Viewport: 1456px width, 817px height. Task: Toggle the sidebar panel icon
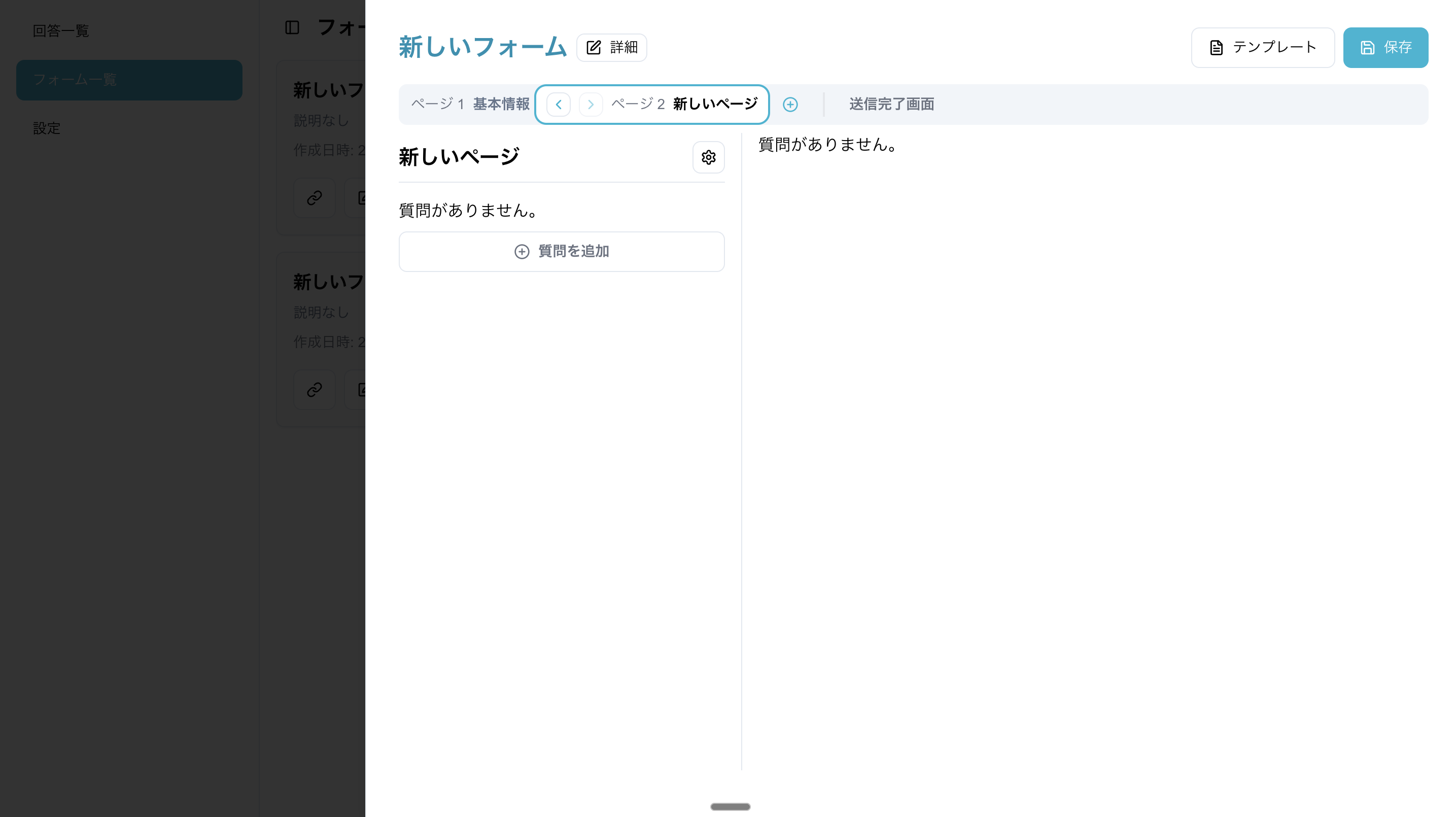292,28
